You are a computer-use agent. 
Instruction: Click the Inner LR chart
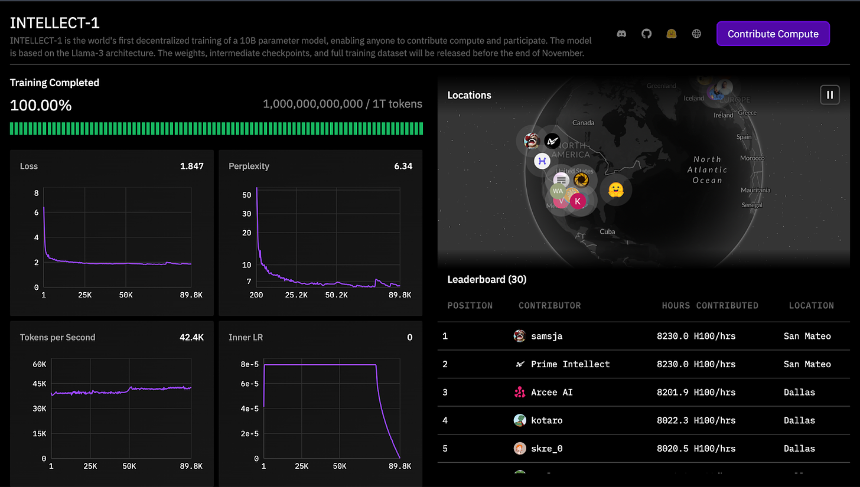pos(320,403)
